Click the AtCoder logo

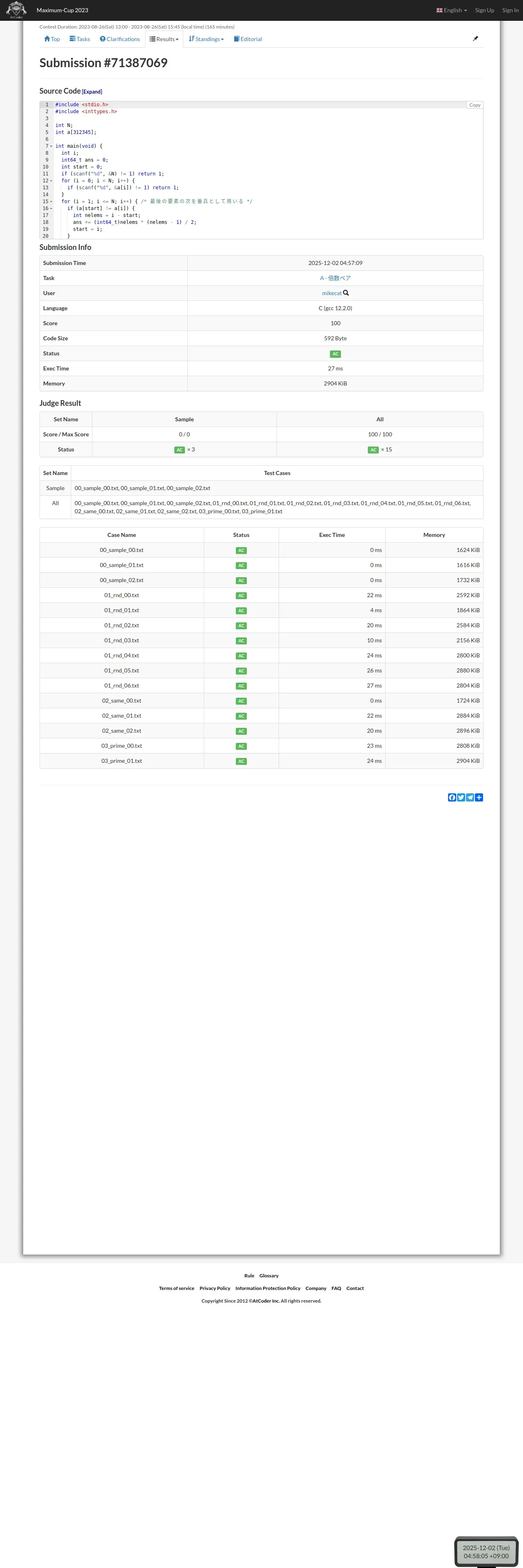16,10
